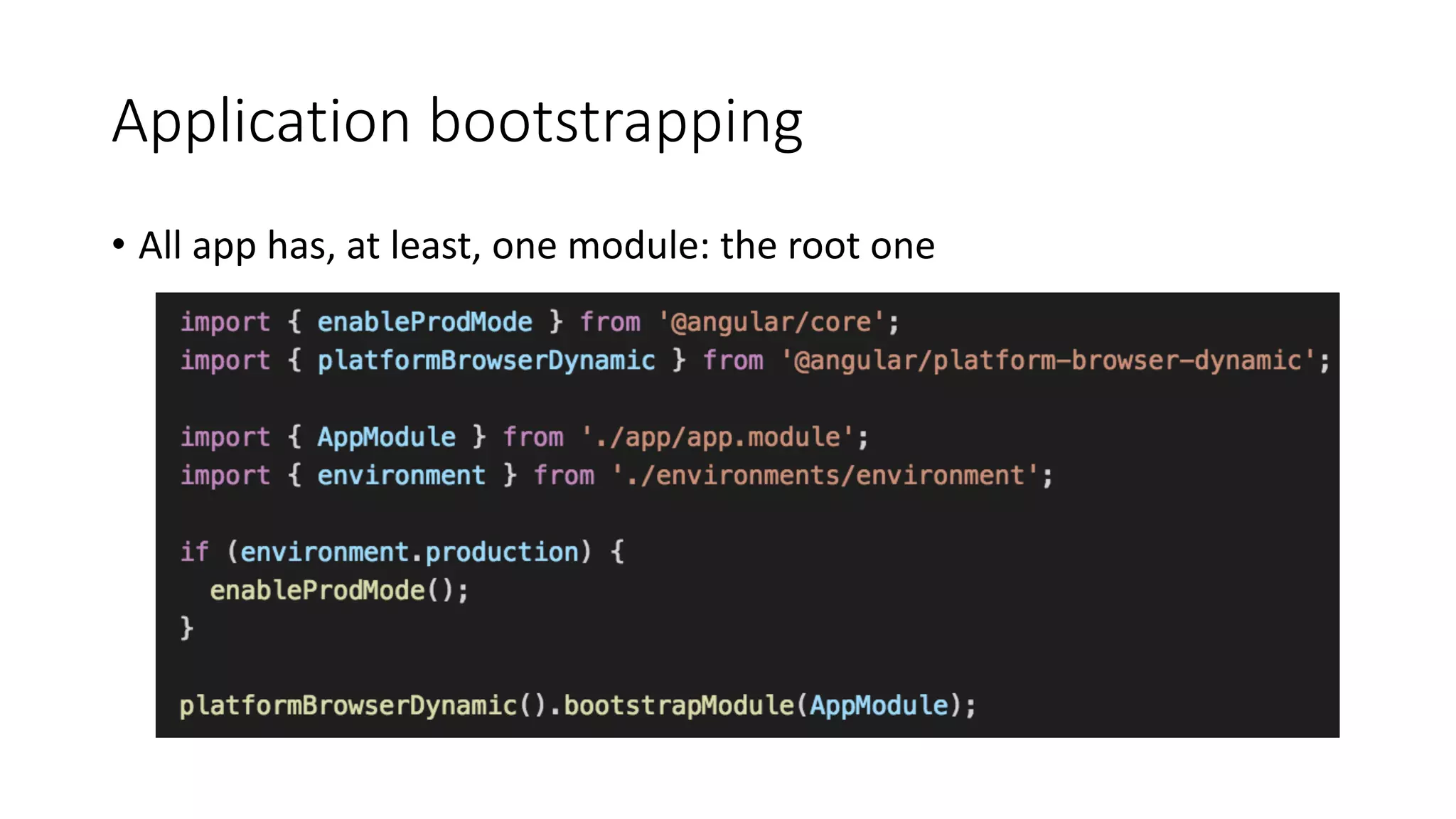1456x819 pixels.
Task: Click 'environment' identifier in fourth import
Action: click(401, 475)
